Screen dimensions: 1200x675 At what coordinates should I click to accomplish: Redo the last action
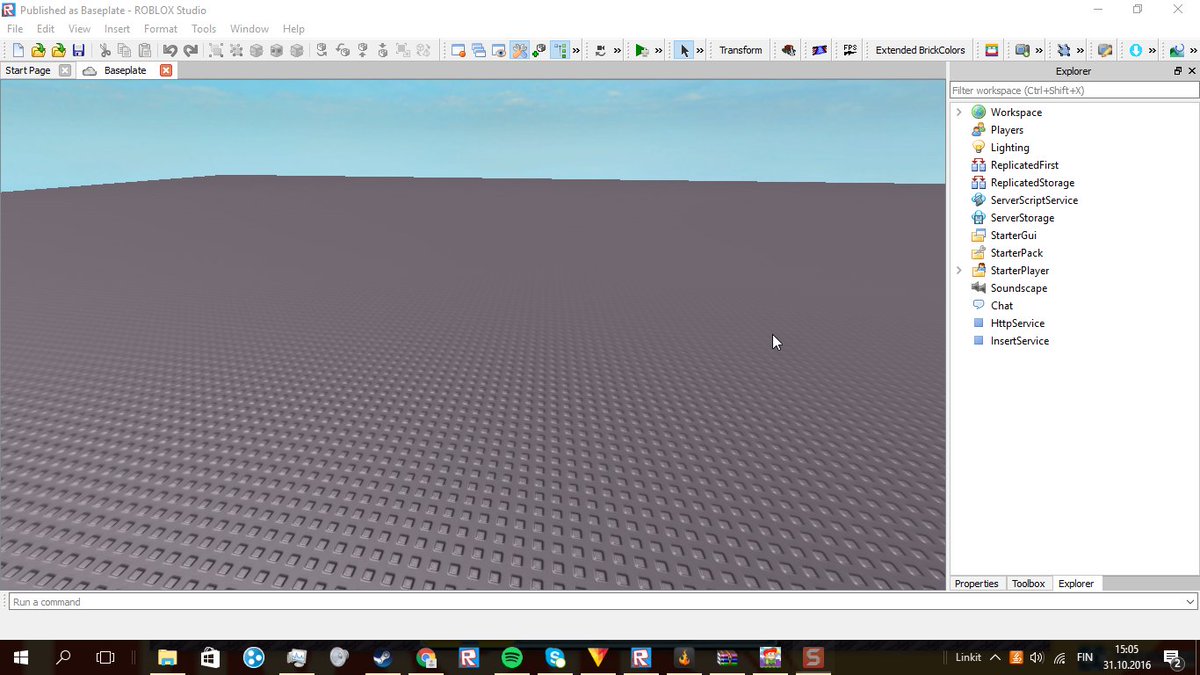click(x=190, y=50)
